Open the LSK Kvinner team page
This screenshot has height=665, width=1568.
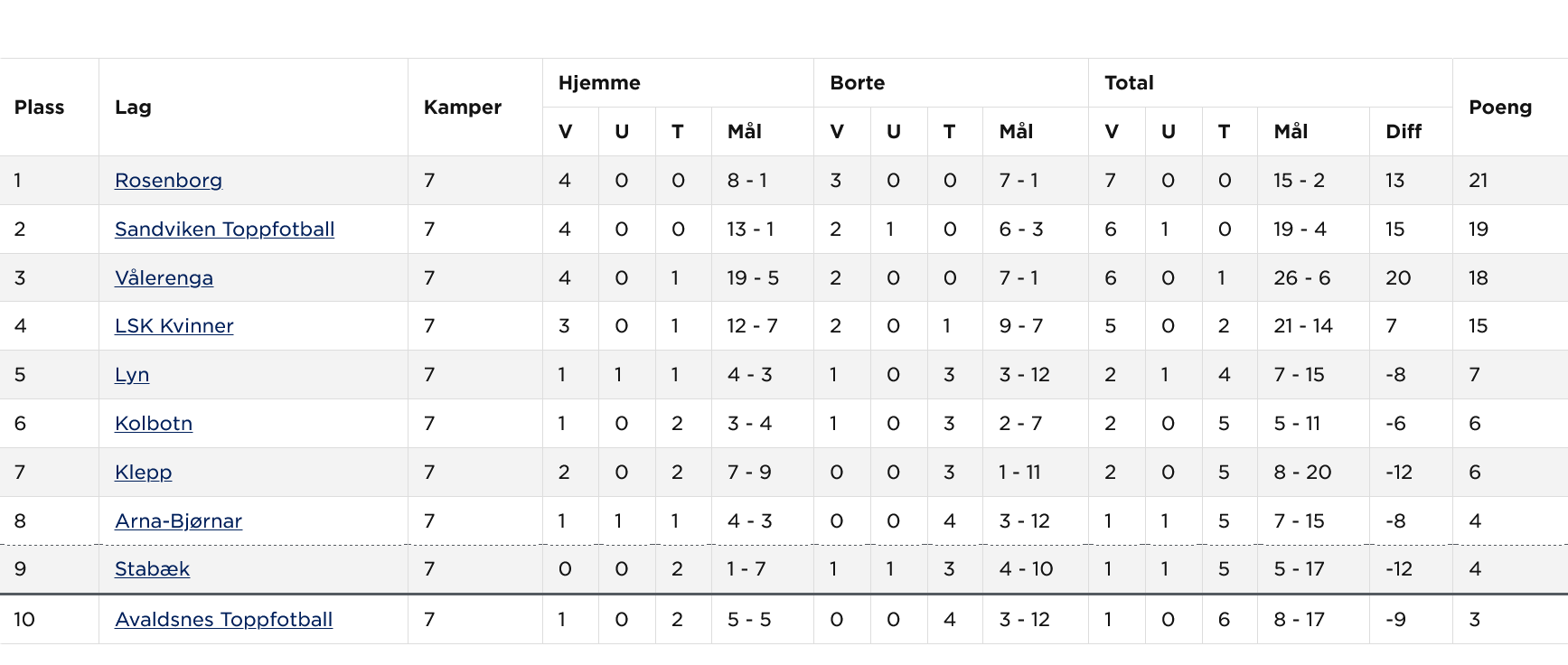tap(174, 325)
